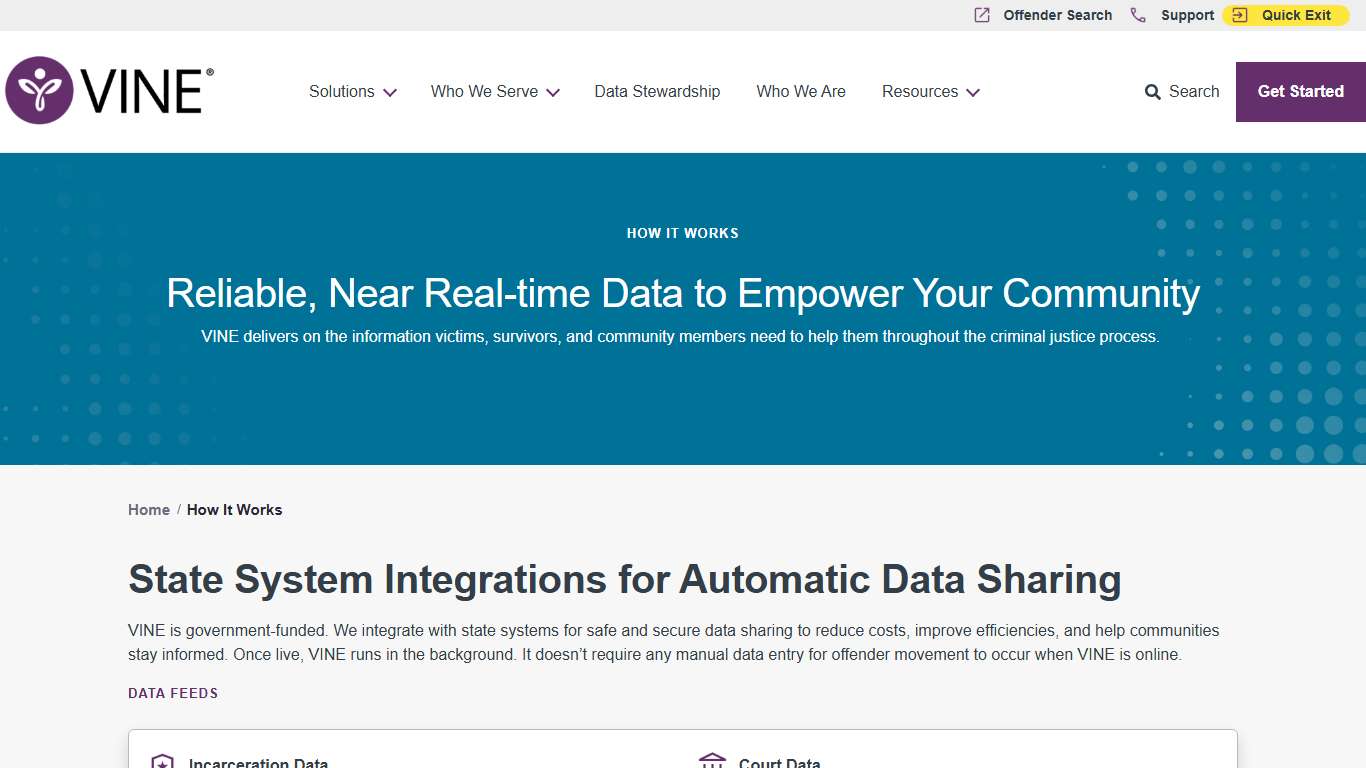This screenshot has height=768, width=1366.
Task: Select Data Stewardship in the navigation
Action: [x=657, y=91]
